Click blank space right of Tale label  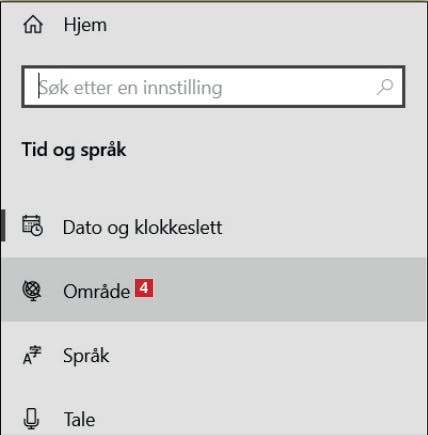pos(260,419)
